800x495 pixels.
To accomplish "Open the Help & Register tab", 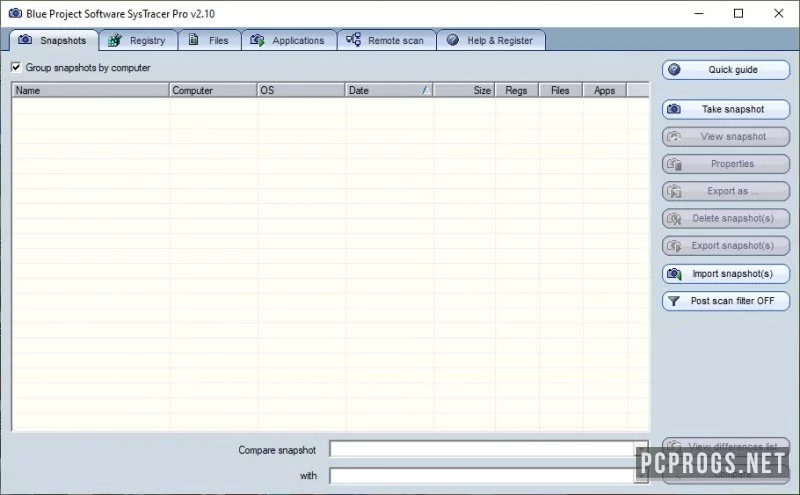I will 491,40.
